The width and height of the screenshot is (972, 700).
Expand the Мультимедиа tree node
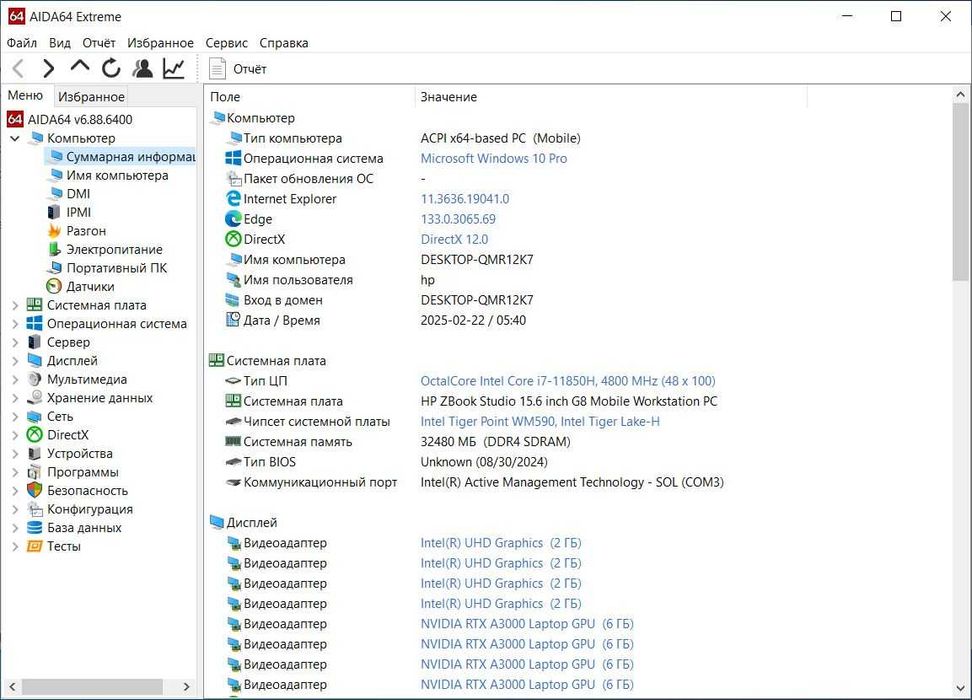(15, 379)
